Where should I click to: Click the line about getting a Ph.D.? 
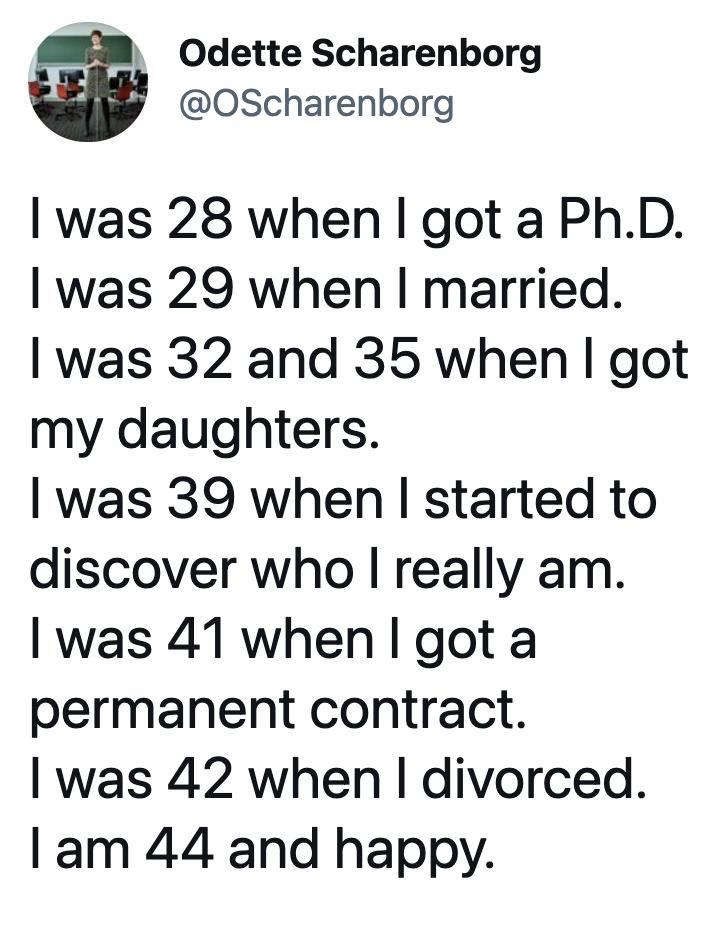(x=357, y=222)
